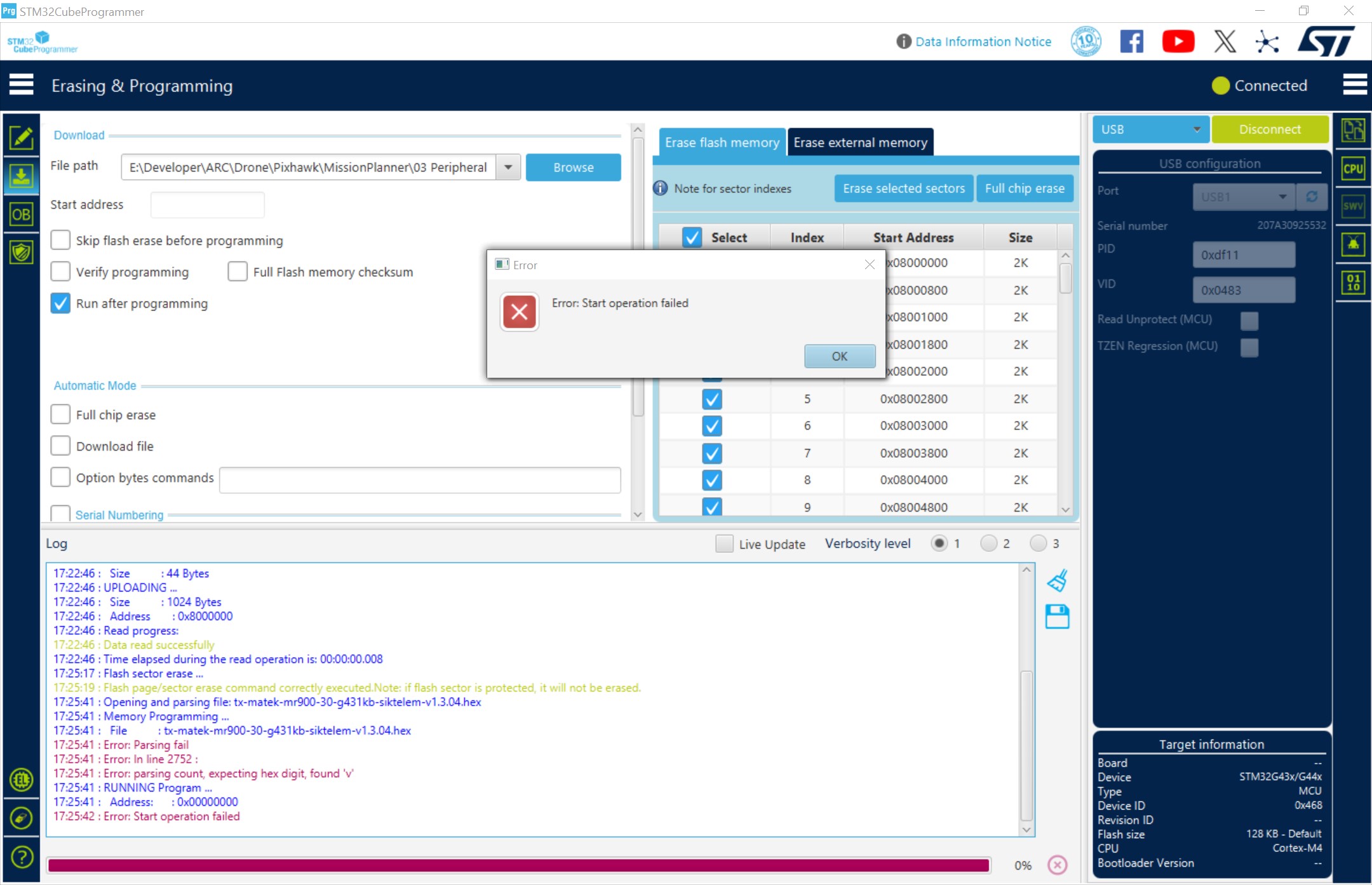Enable Full chip erase in Automatic Mode
This screenshot has height=885, width=1372.
tap(60, 415)
